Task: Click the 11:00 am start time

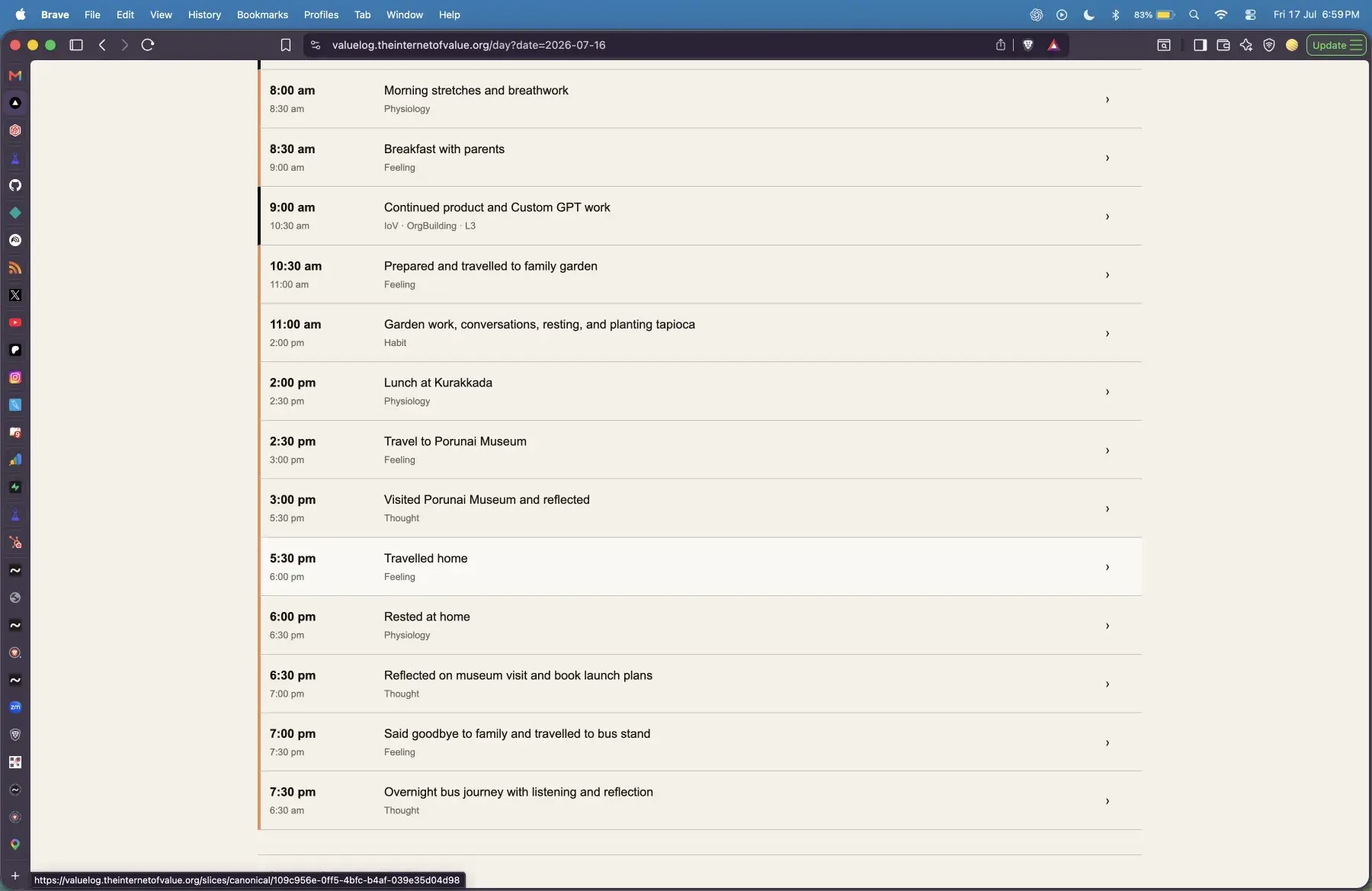Action: pyautogui.click(x=295, y=324)
